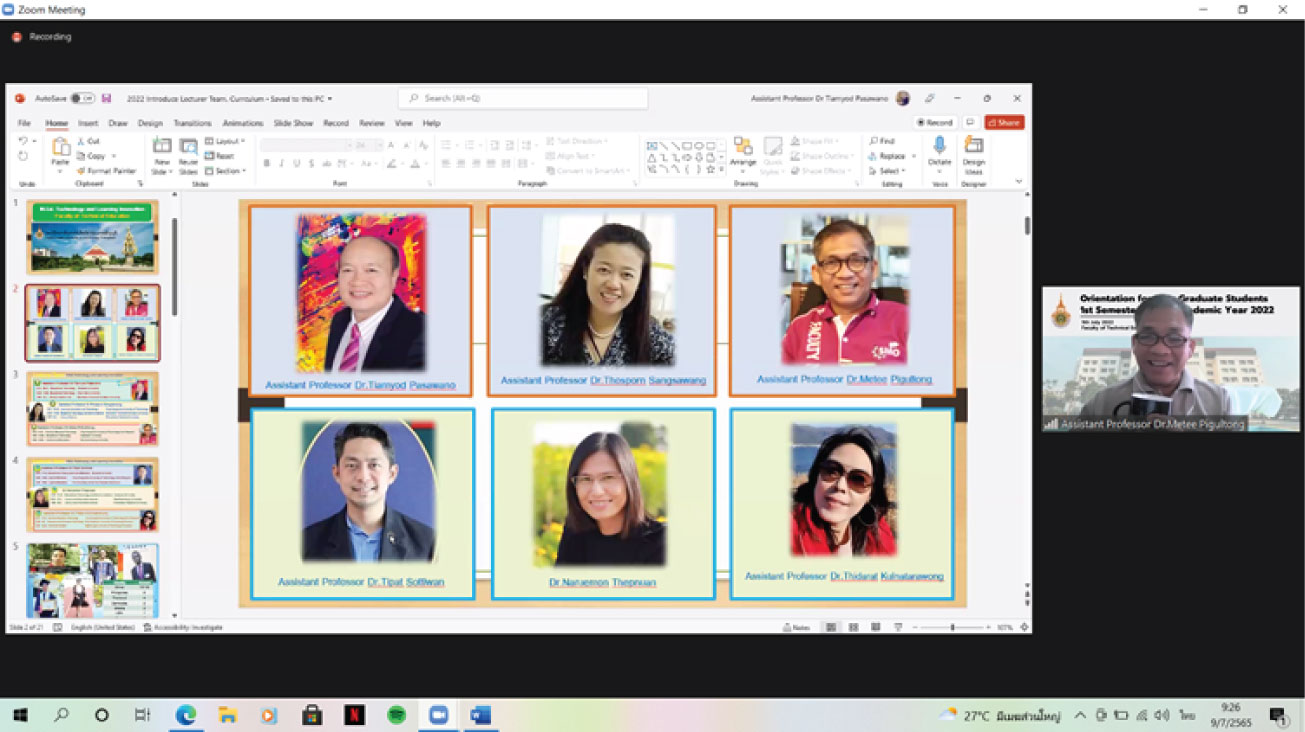Click the Notes button in status bar
Image resolution: width=1305 pixels, height=732 pixels.
pos(797,627)
